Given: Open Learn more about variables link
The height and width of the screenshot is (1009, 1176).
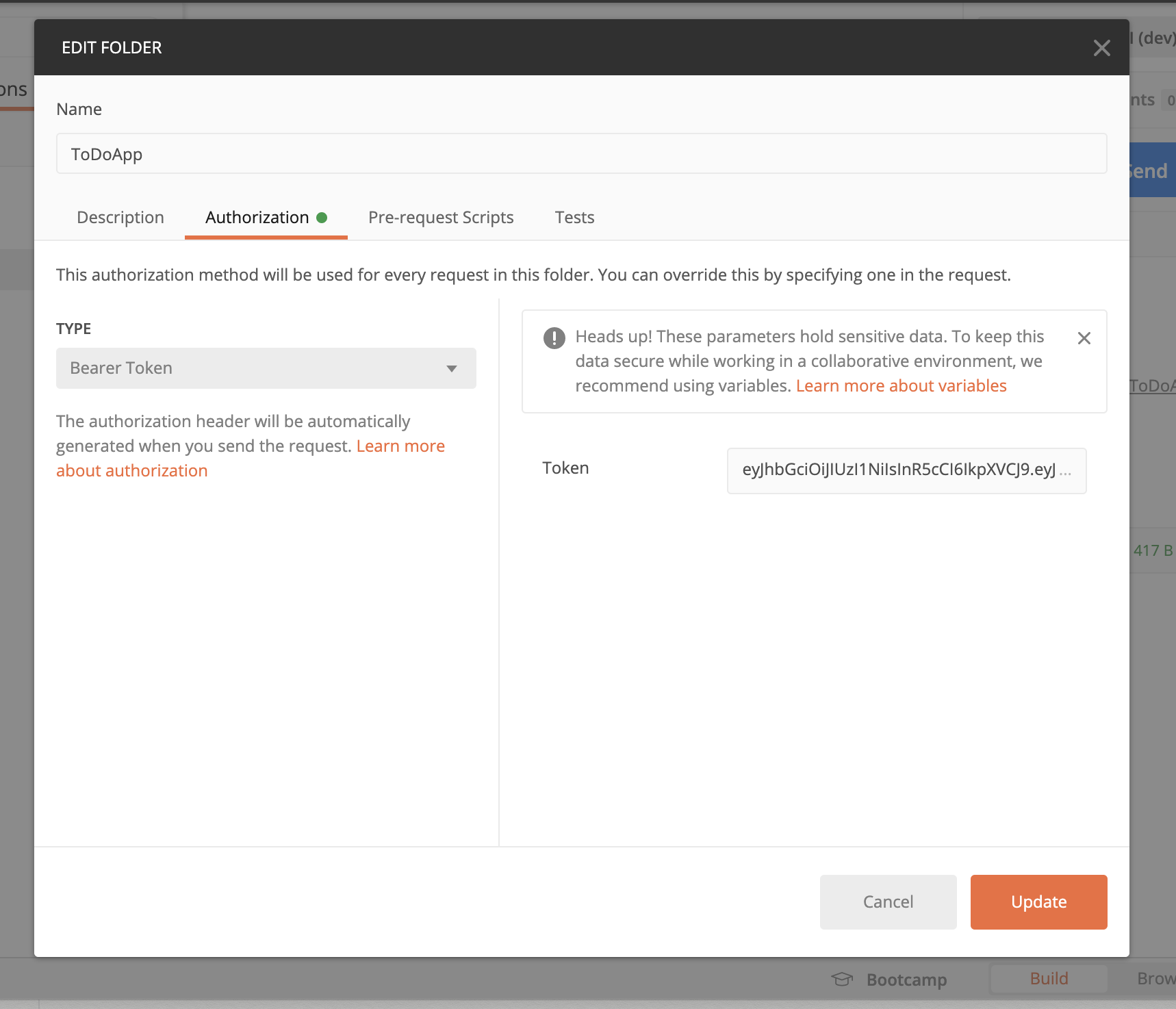Looking at the screenshot, I should tap(901, 386).
